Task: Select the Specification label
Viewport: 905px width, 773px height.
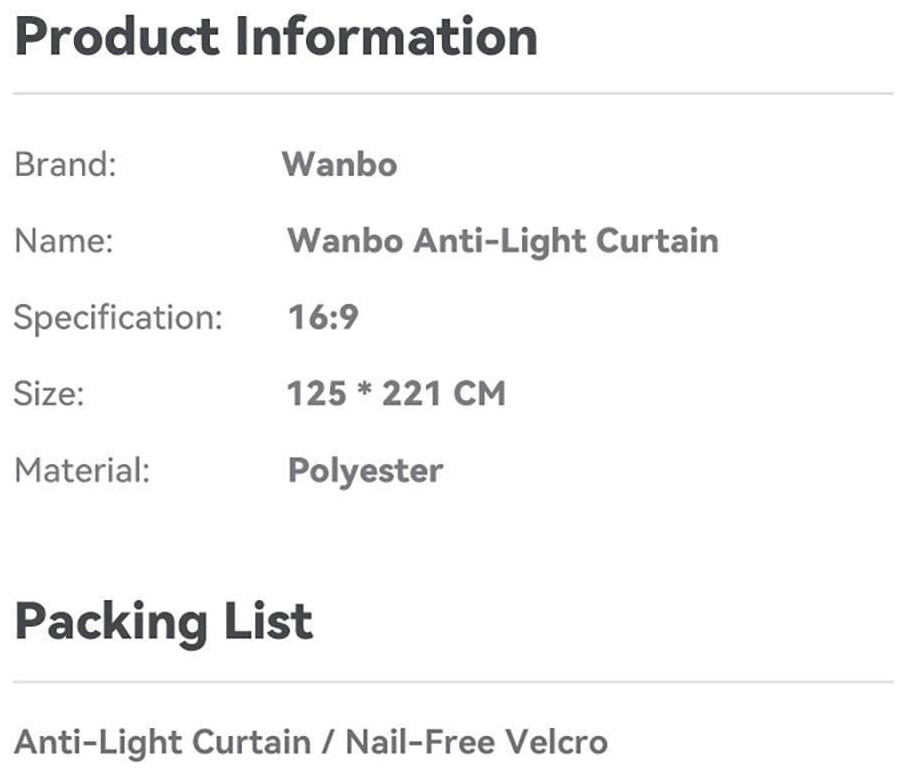Action: point(118,318)
